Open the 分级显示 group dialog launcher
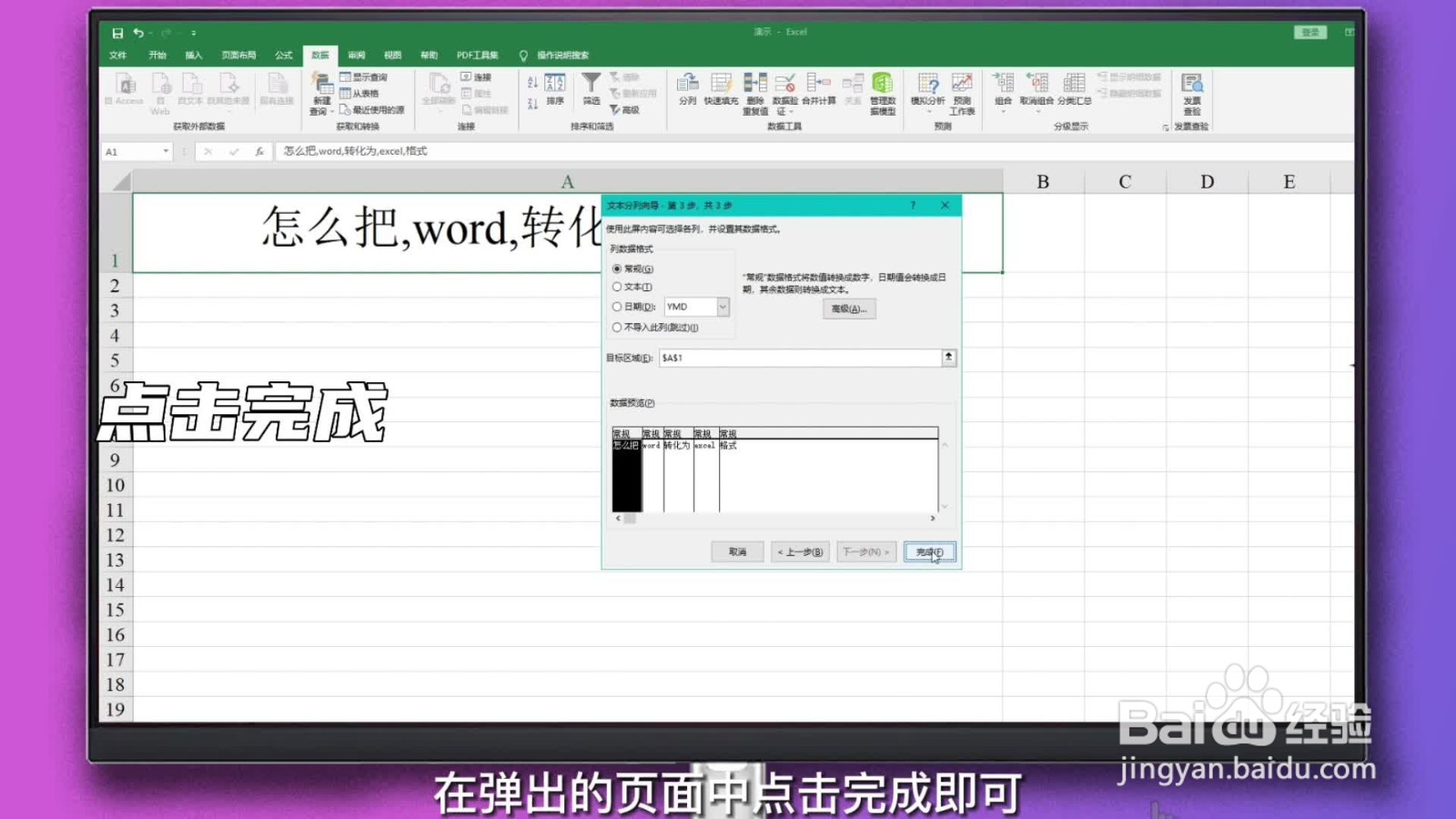The width and height of the screenshot is (1456, 819). click(x=1166, y=127)
